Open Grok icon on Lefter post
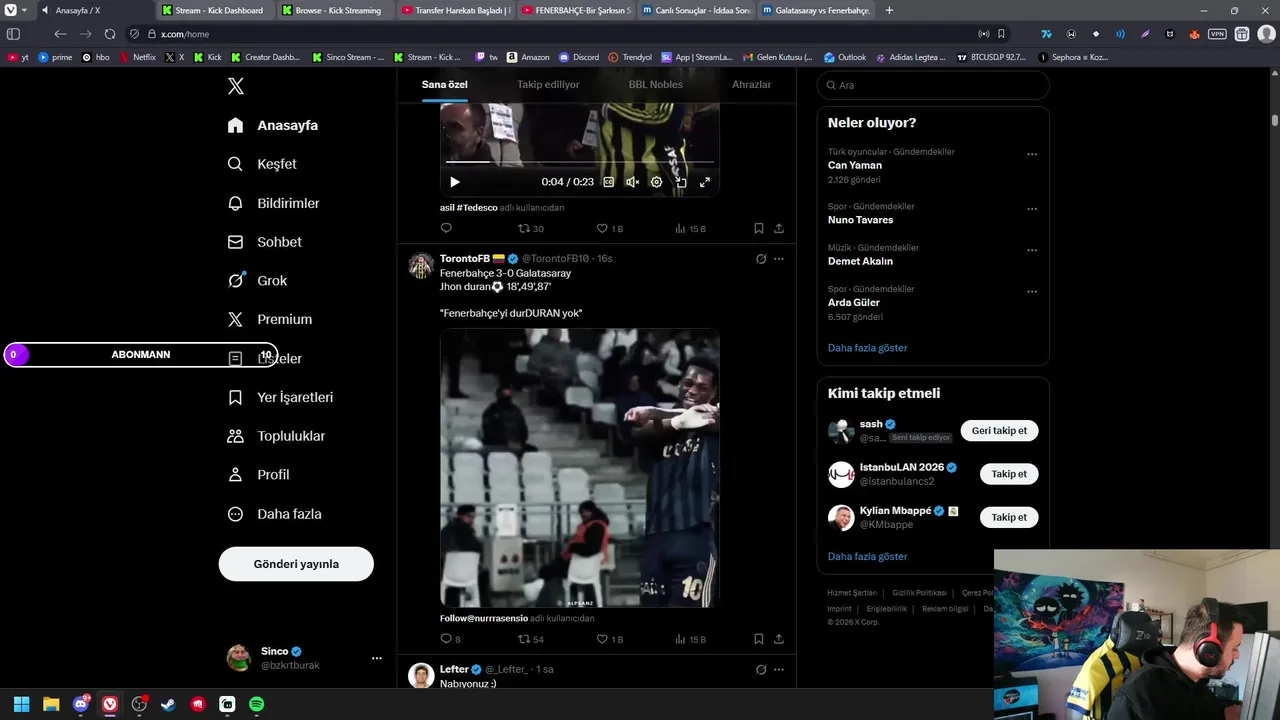The height and width of the screenshot is (720, 1280). click(761, 670)
